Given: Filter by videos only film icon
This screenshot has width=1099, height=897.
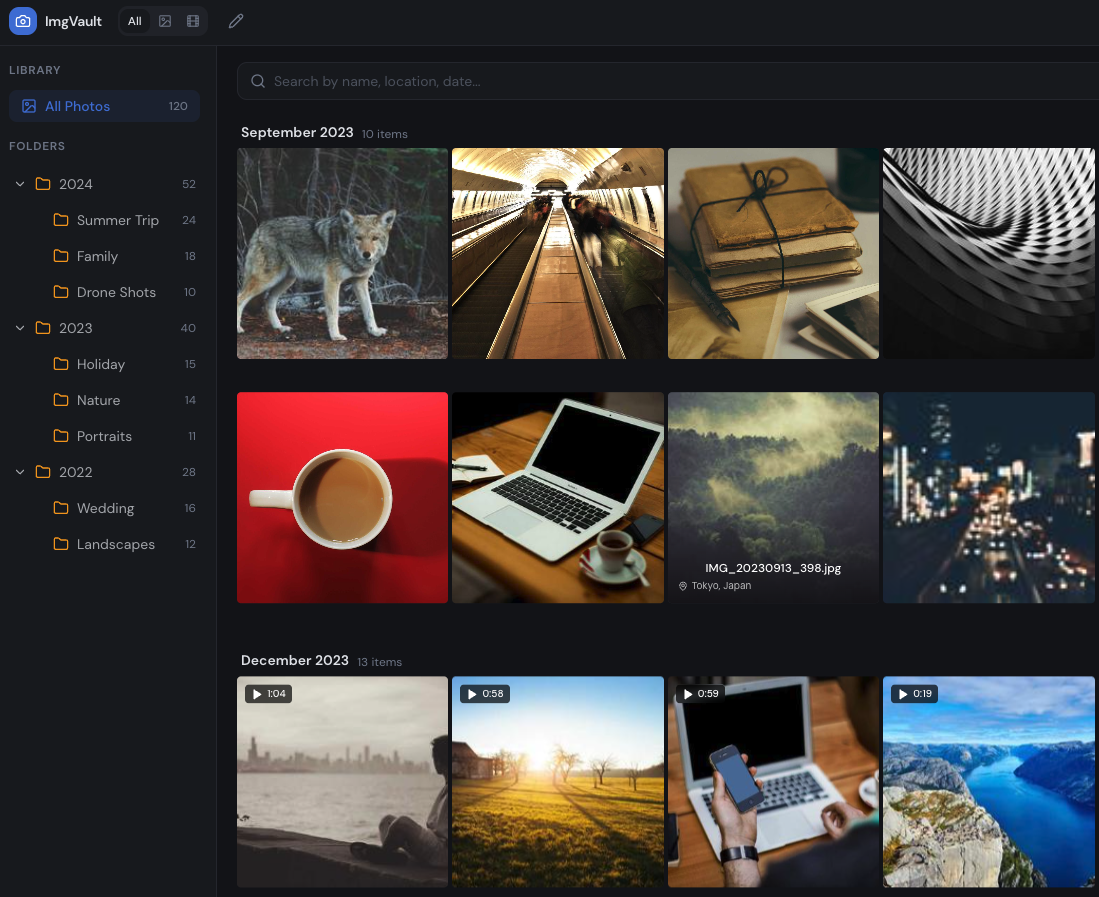Looking at the screenshot, I should [x=193, y=21].
